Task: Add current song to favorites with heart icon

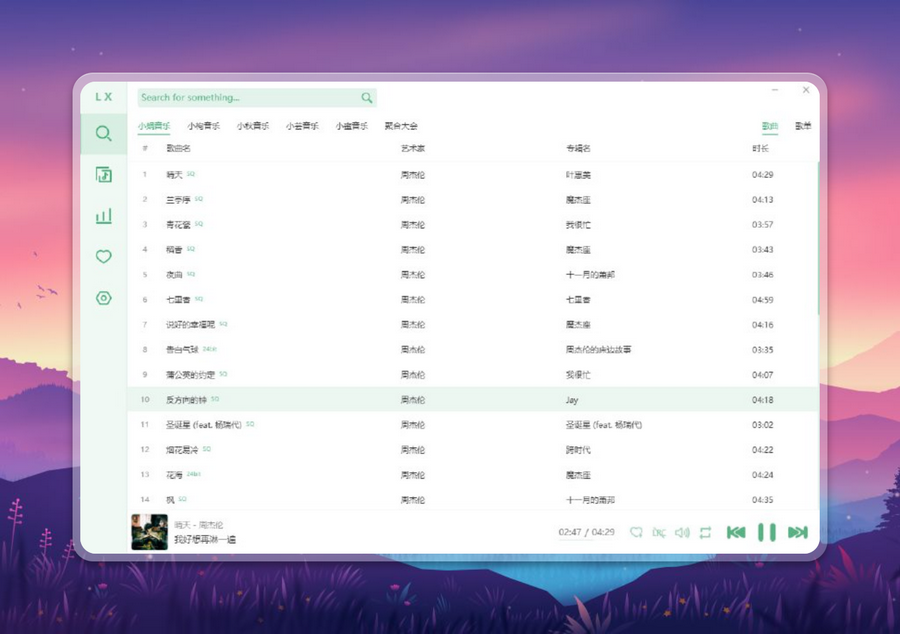Action: pyautogui.click(x=636, y=533)
